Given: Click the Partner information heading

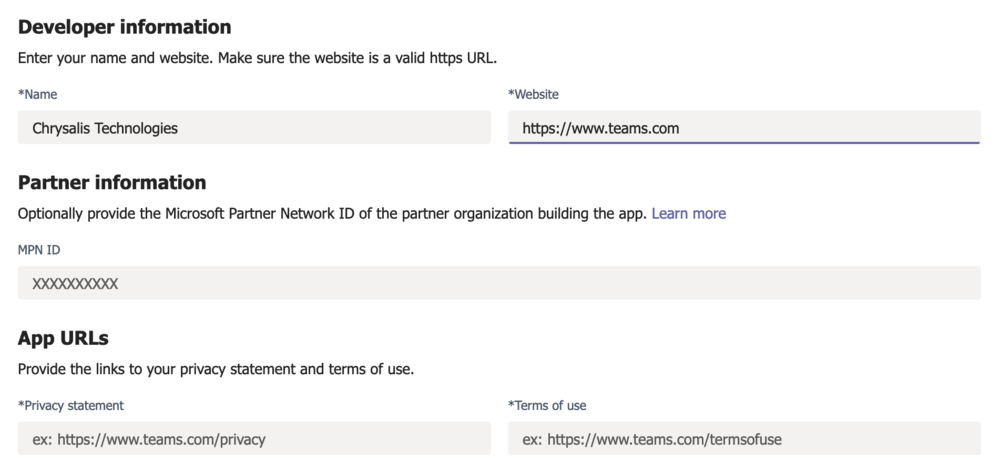Looking at the screenshot, I should point(112,182).
